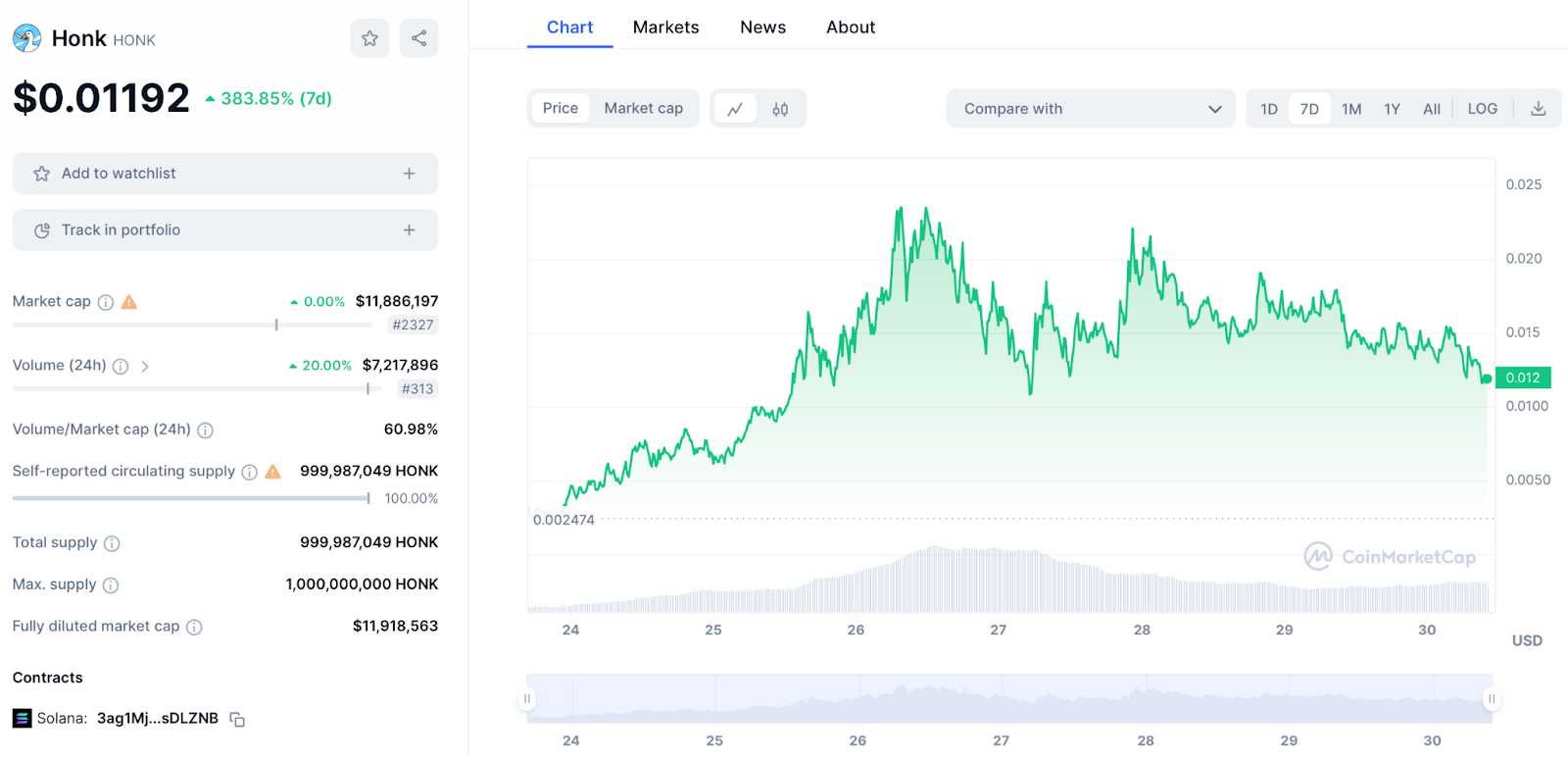Click the 383.85% (7d) change text
Screen dimensions: 1568x758
point(269,98)
